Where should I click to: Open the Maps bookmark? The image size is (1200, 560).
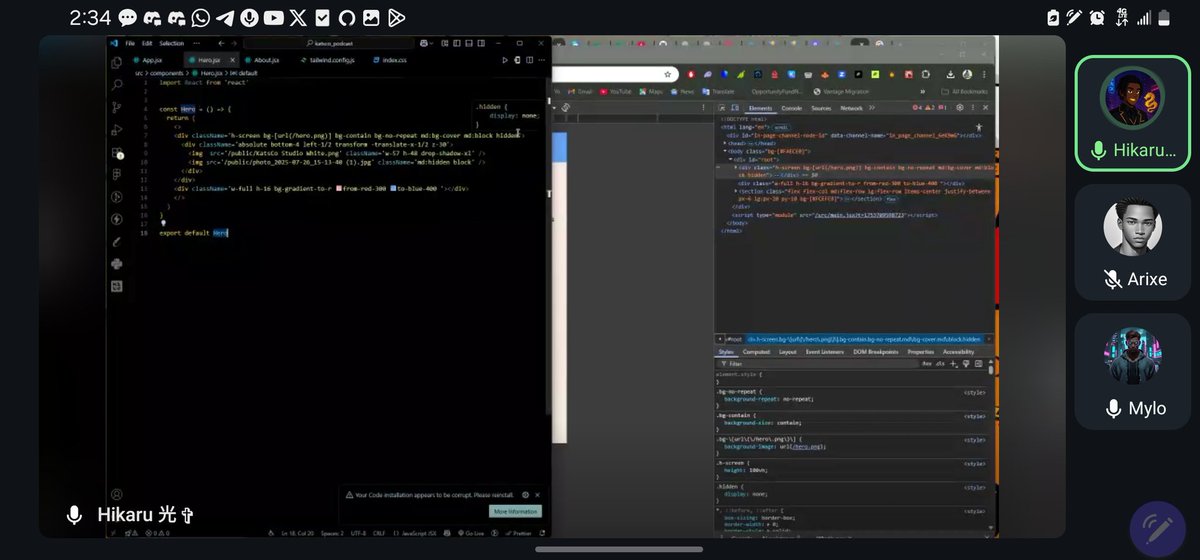coord(651,91)
